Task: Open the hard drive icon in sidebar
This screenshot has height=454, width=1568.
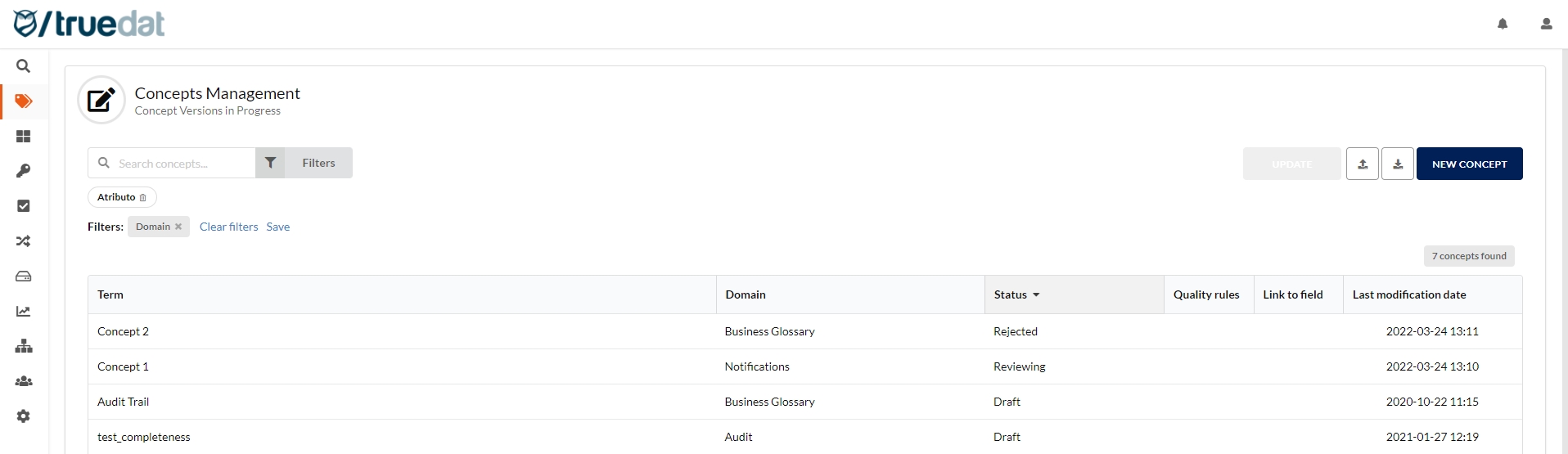Action: (x=24, y=276)
